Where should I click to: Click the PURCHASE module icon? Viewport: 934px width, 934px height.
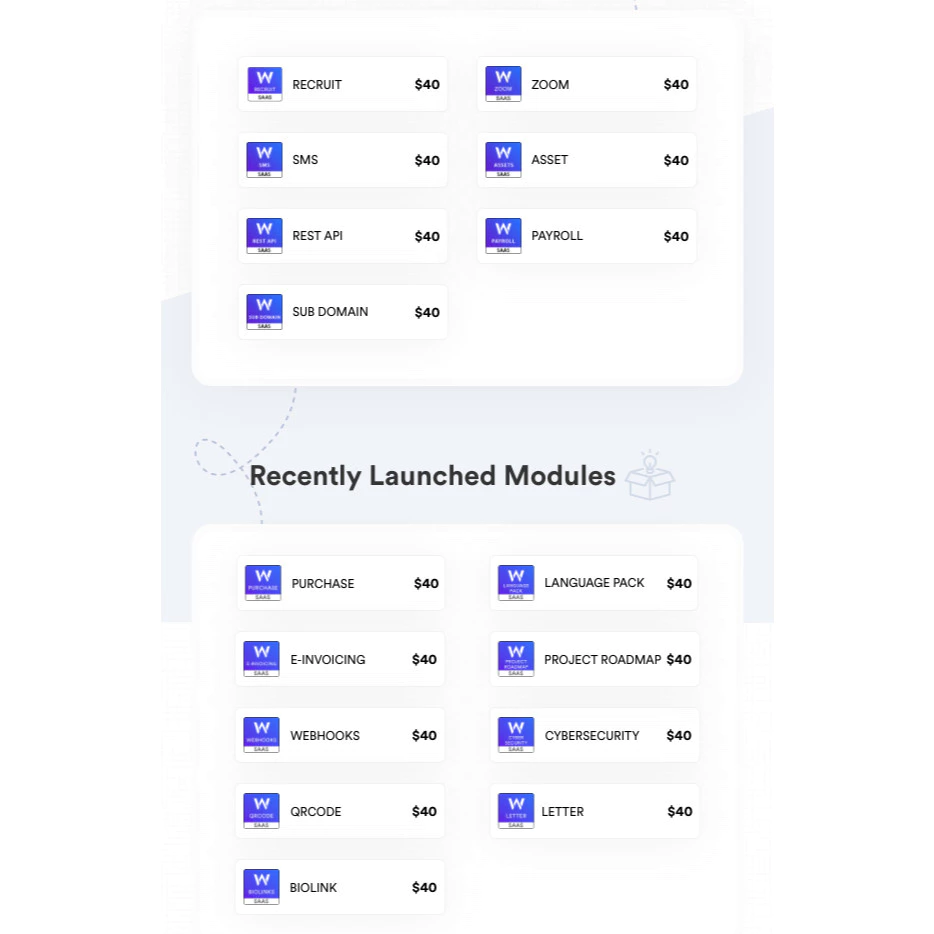coord(261,583)
